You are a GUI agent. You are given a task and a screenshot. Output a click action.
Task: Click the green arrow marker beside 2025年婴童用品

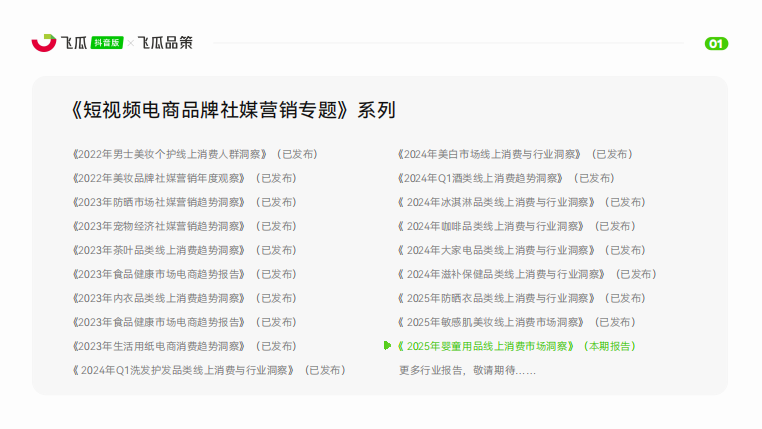(388, 346)
